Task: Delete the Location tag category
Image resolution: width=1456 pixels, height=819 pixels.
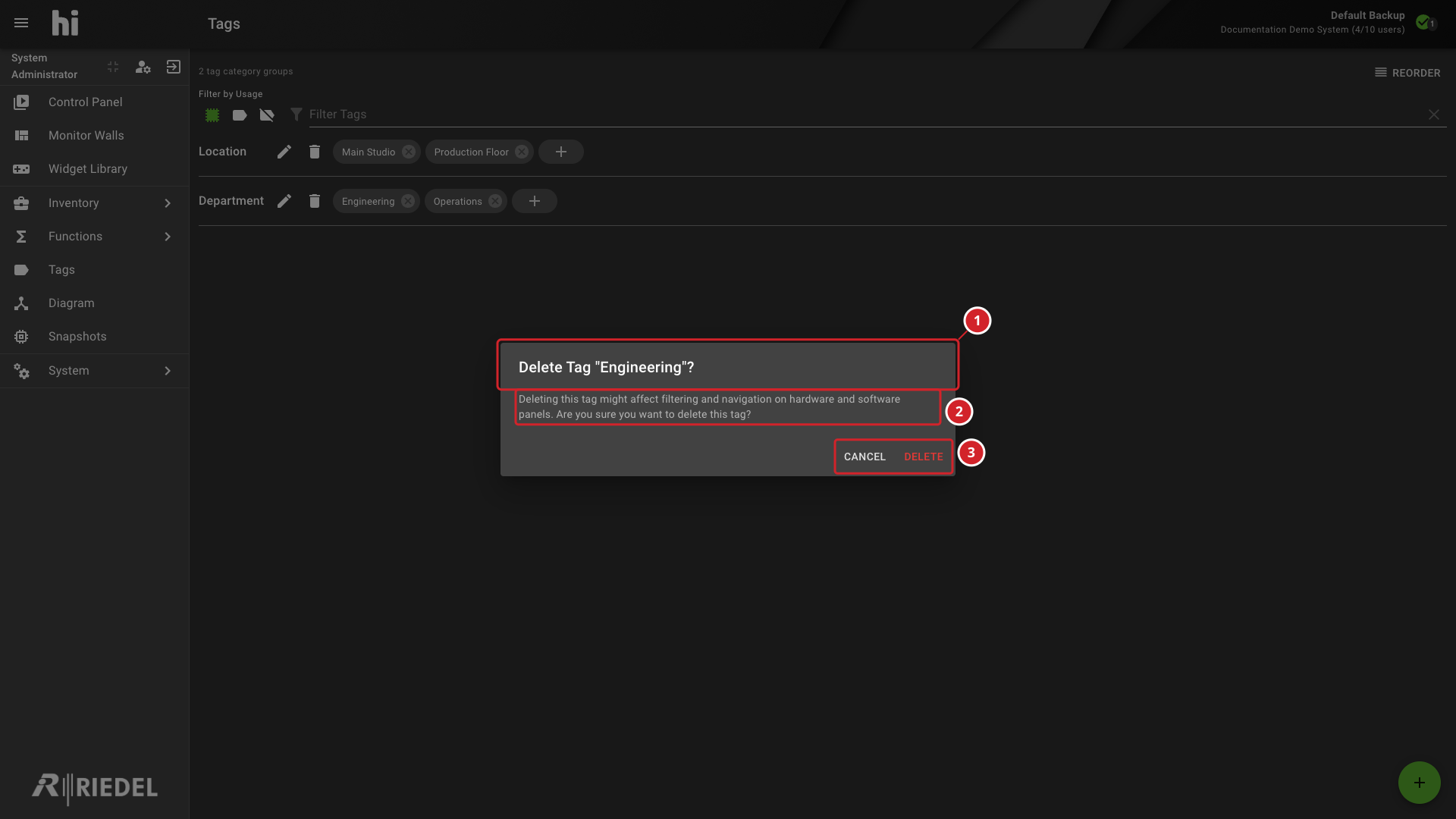Action: [x=315, y=152]
